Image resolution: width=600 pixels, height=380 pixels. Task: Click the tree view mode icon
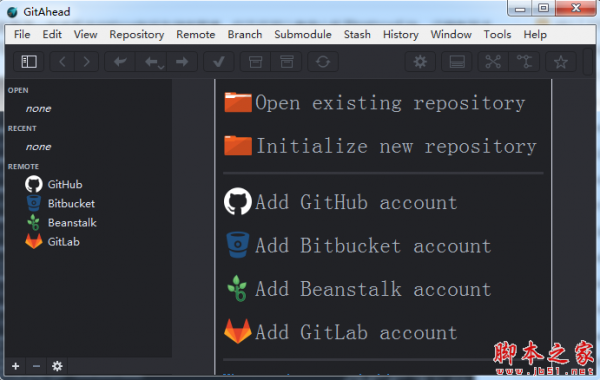524,62
